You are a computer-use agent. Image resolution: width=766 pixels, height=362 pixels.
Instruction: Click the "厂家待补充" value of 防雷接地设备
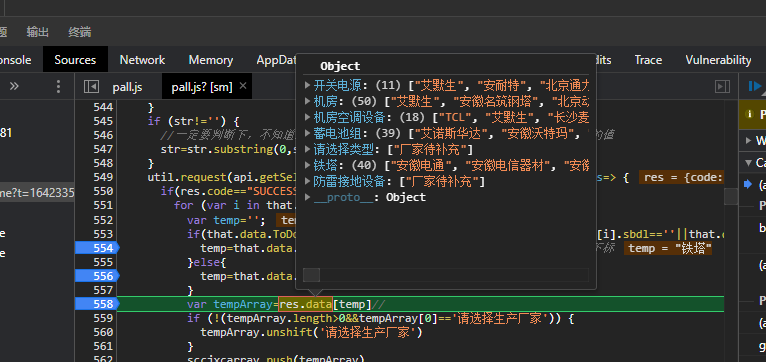pyautogui.click(x=442, y=182)
